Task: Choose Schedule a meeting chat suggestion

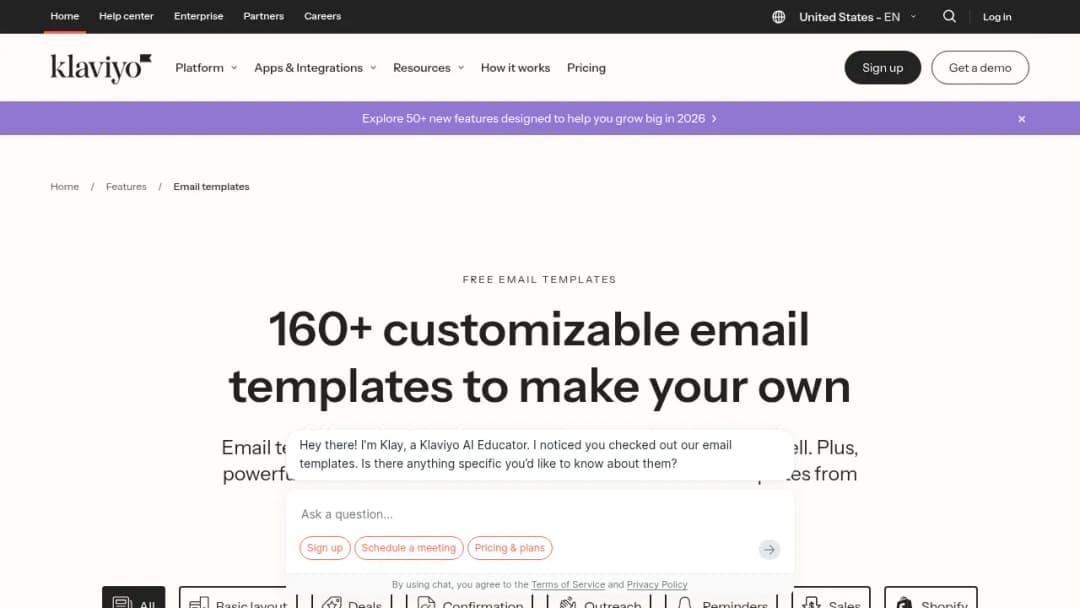Action: pyautogui.click(x=408, y=548)
